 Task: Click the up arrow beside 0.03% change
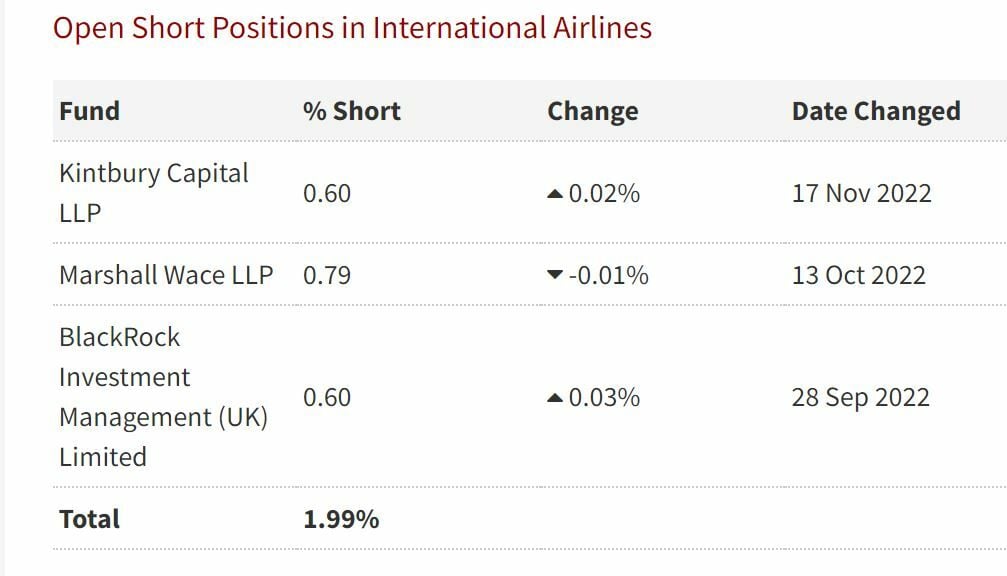click(x=556, y=398)
